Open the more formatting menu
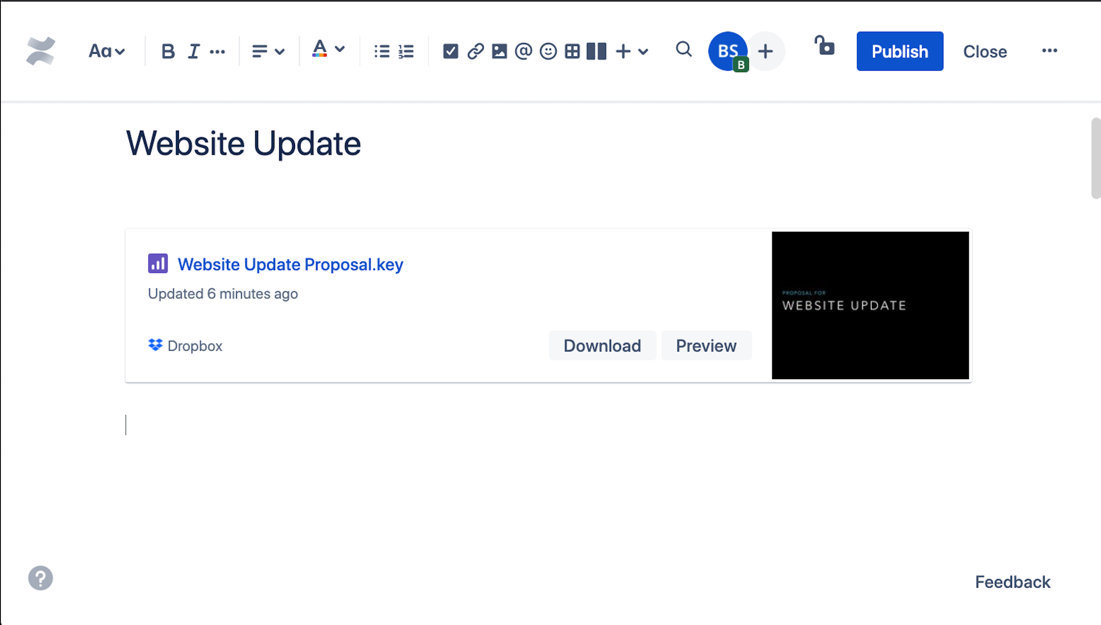Screen dimensions: 1101x625 (217, 50)
